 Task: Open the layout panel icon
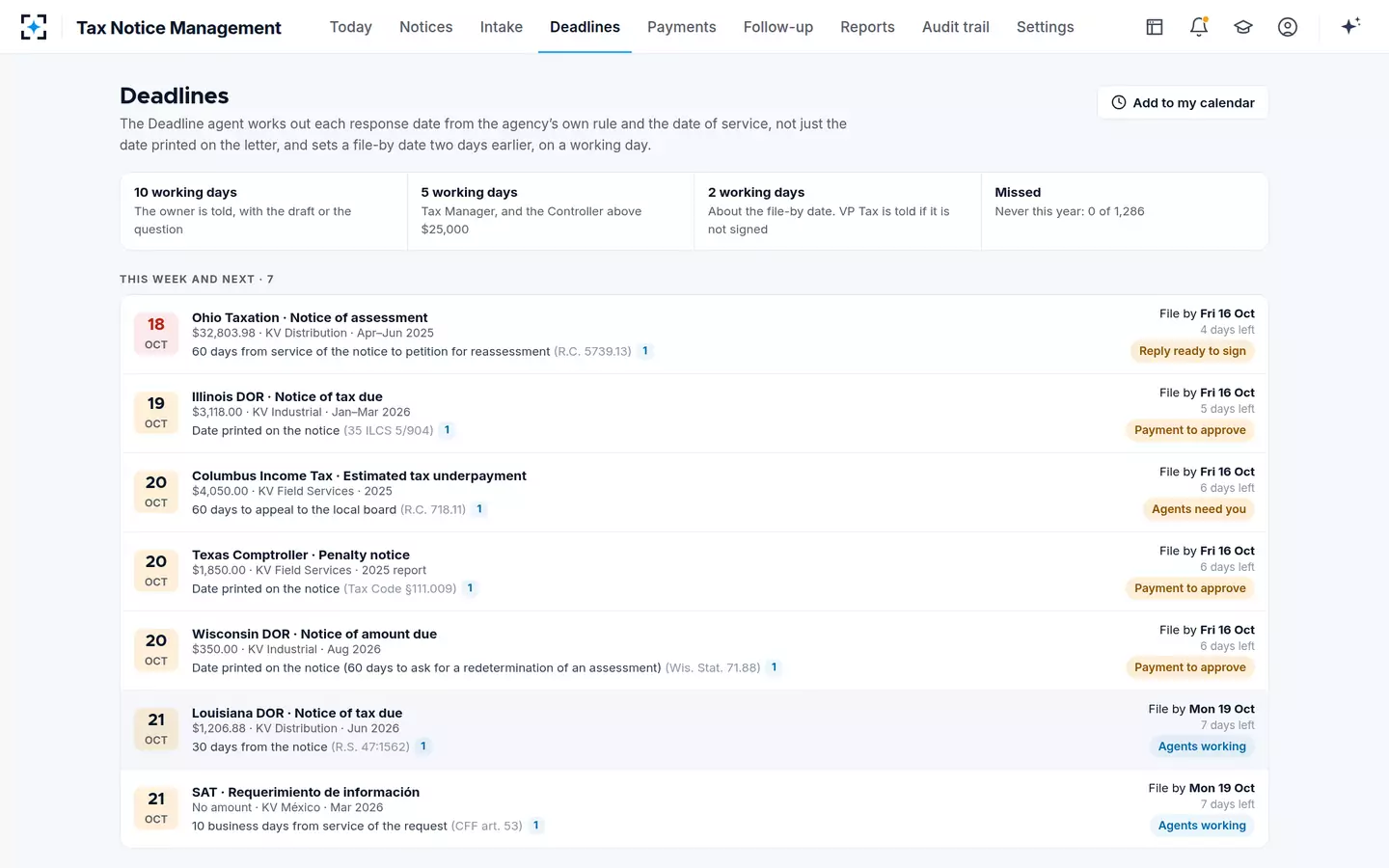point(1155,27)
